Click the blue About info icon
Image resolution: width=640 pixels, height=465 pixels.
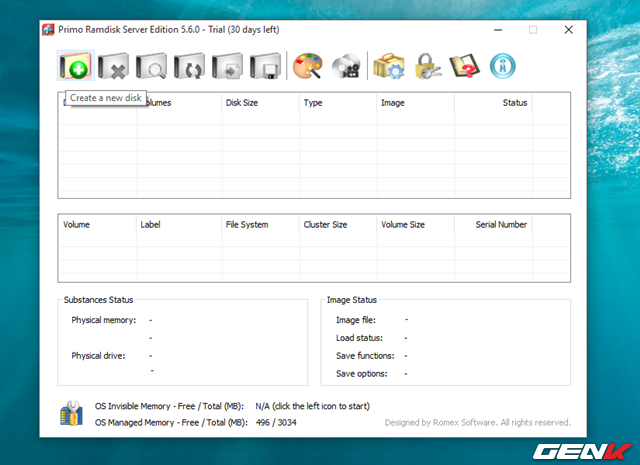(x=502, y=66)
